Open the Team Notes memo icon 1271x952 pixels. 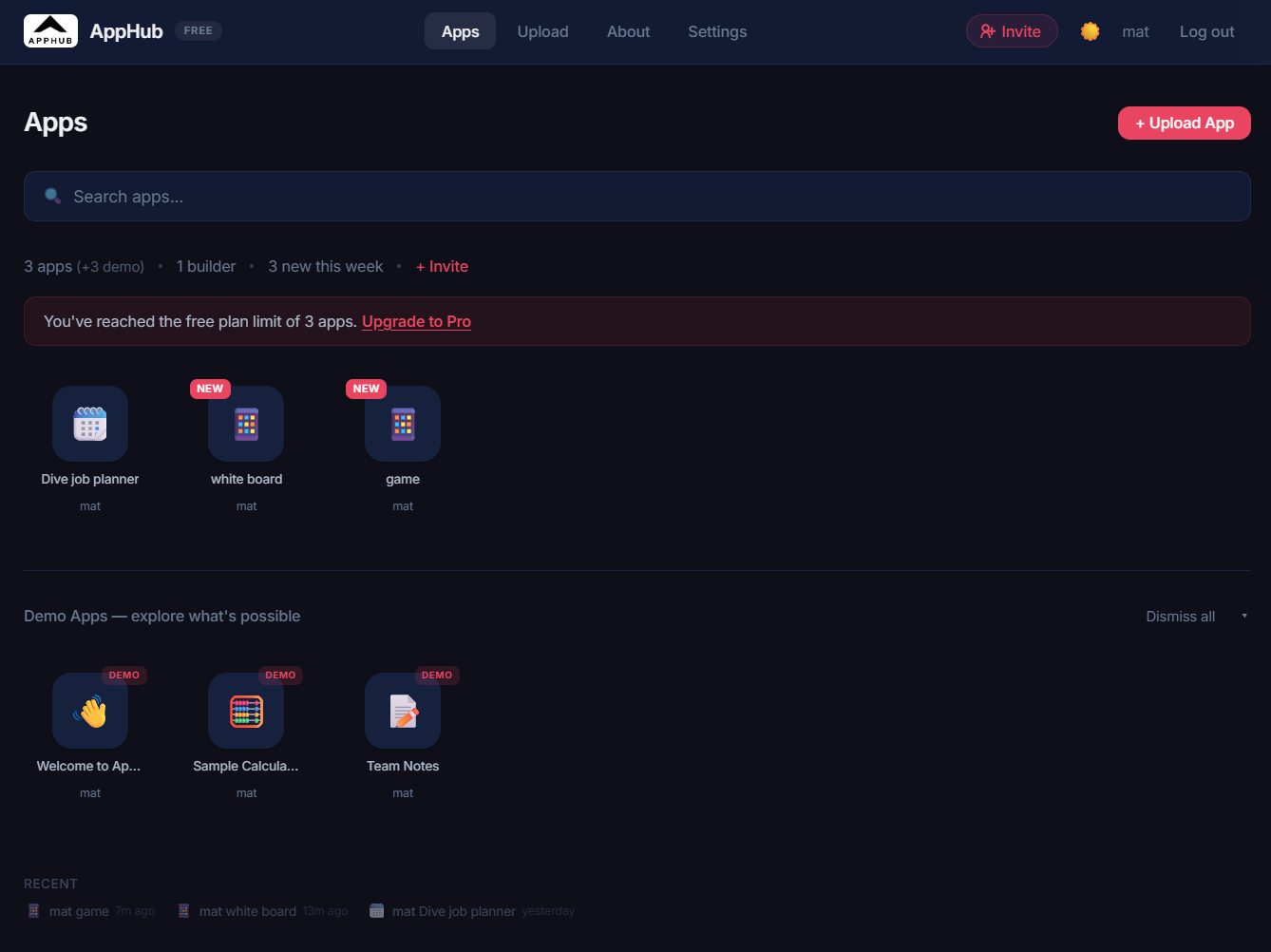403,711
